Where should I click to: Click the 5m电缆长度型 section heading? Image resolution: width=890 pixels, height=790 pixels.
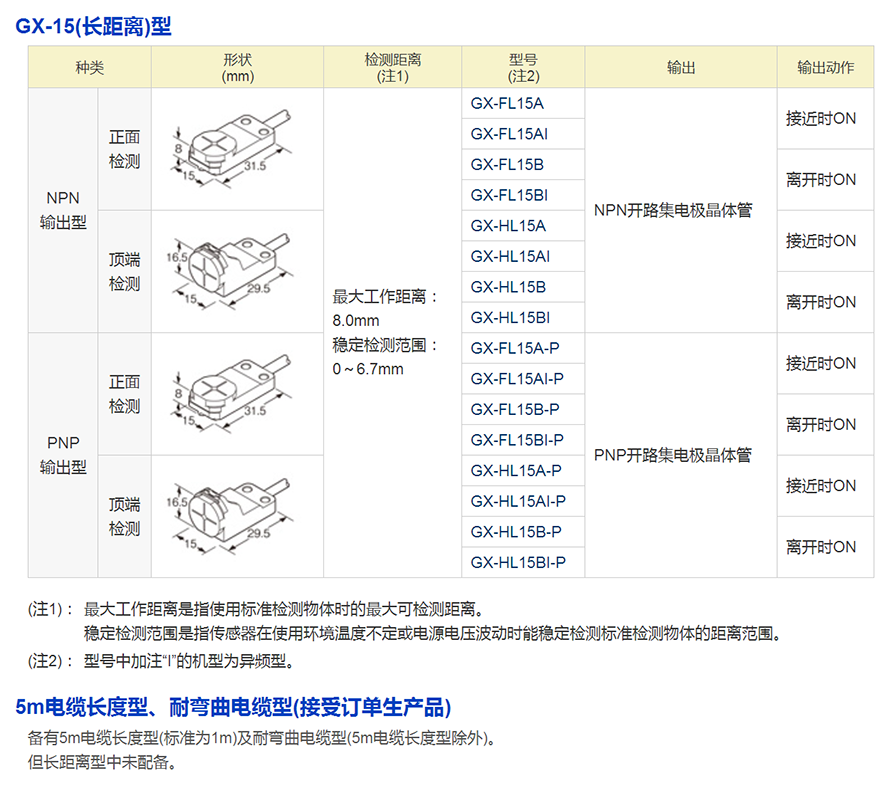[x=233, y=708]
